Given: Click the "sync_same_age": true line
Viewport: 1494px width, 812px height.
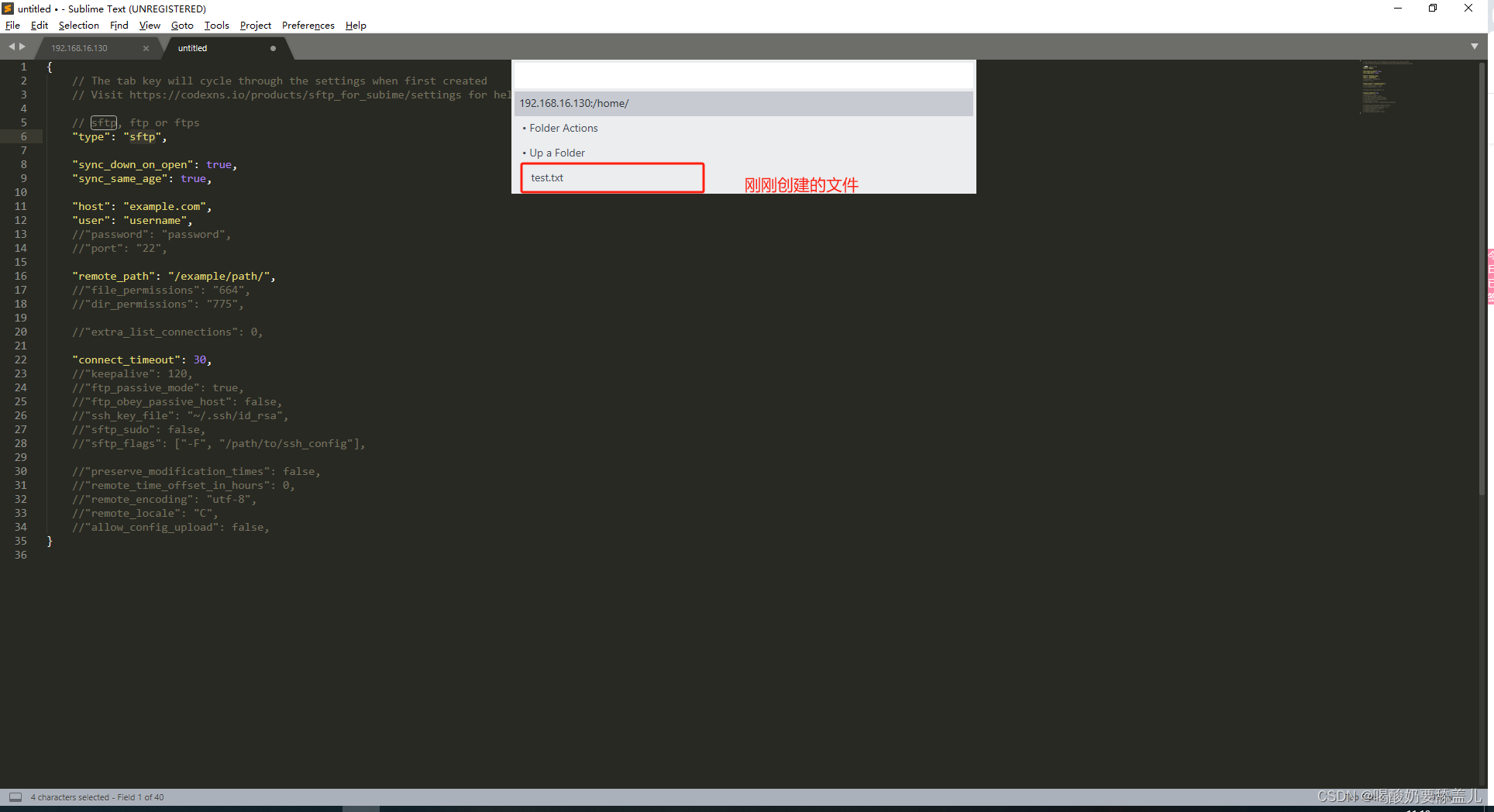Looking at the screenshot, I should pos(142,178).
